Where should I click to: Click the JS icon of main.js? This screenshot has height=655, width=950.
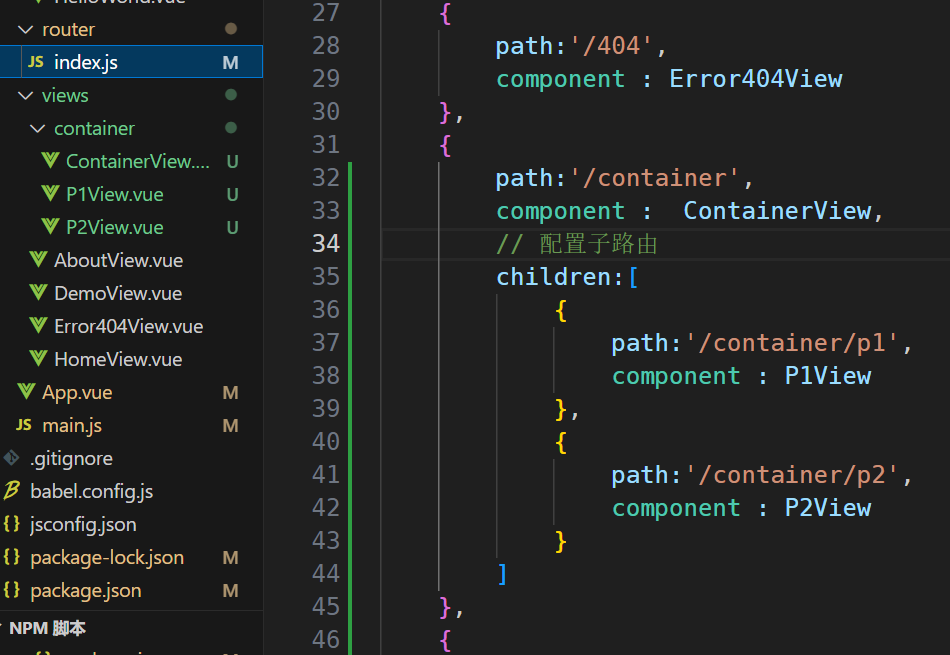tap(24, 425)
